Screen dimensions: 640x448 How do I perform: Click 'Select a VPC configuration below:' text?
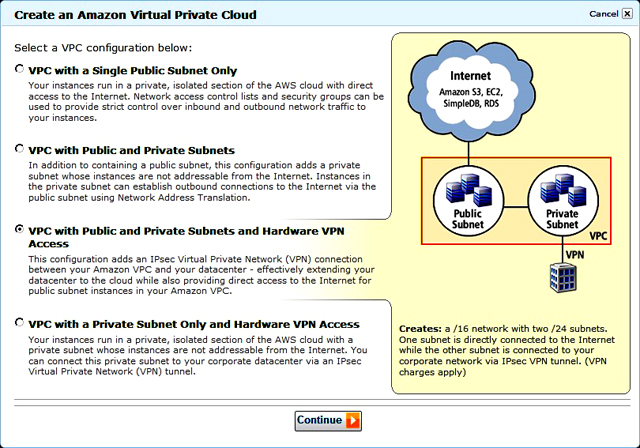pos(103,48)
